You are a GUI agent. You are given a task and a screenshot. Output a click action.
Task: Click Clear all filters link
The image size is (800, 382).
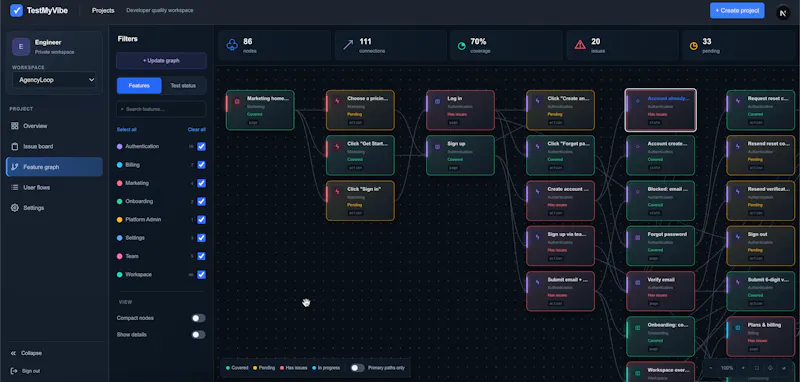[196, 130]
